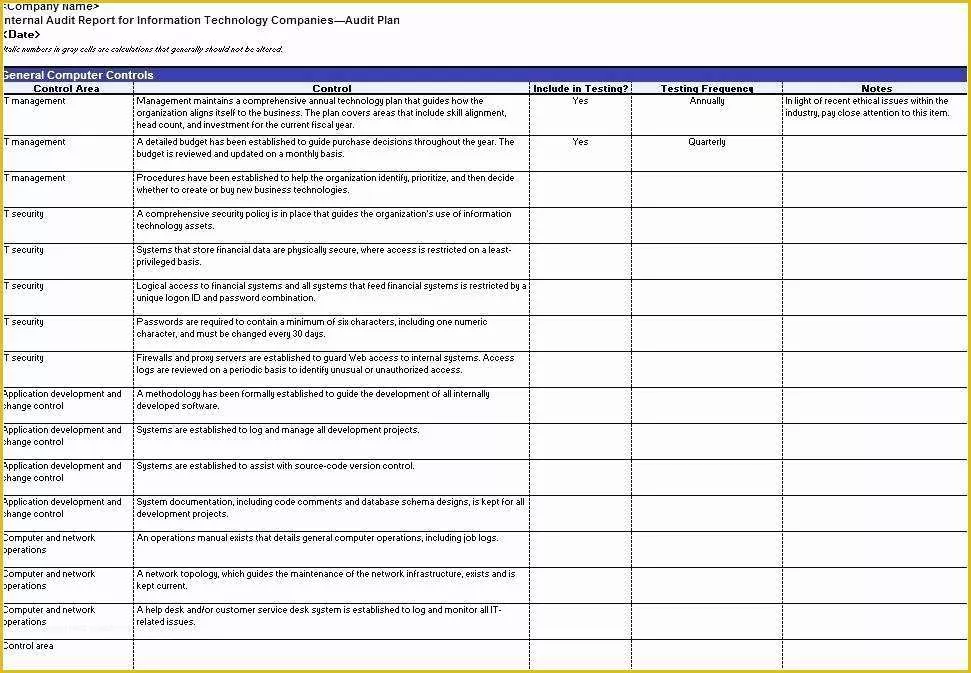
Task: Select the firewalls and proxy servers cell
Action: tap(332, 369)
